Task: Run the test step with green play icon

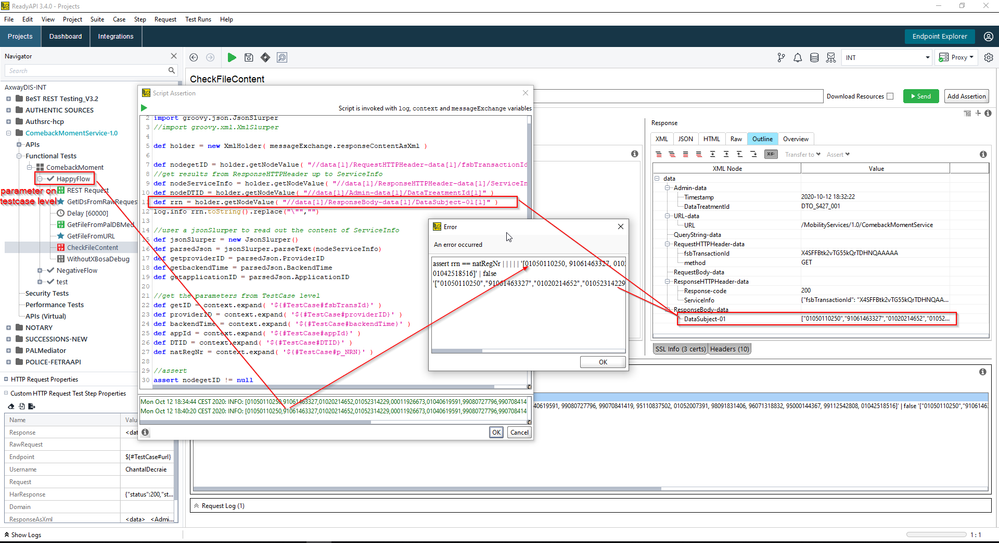Action: point(232,58)
